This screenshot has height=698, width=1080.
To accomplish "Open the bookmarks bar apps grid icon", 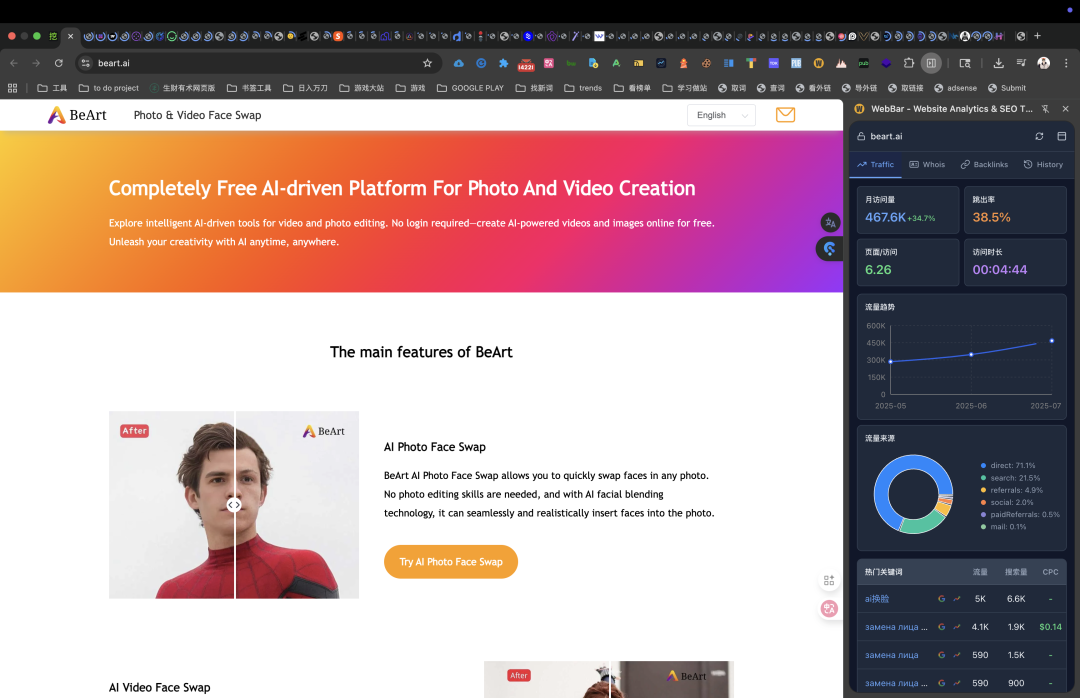I will [x=12, y=88].
